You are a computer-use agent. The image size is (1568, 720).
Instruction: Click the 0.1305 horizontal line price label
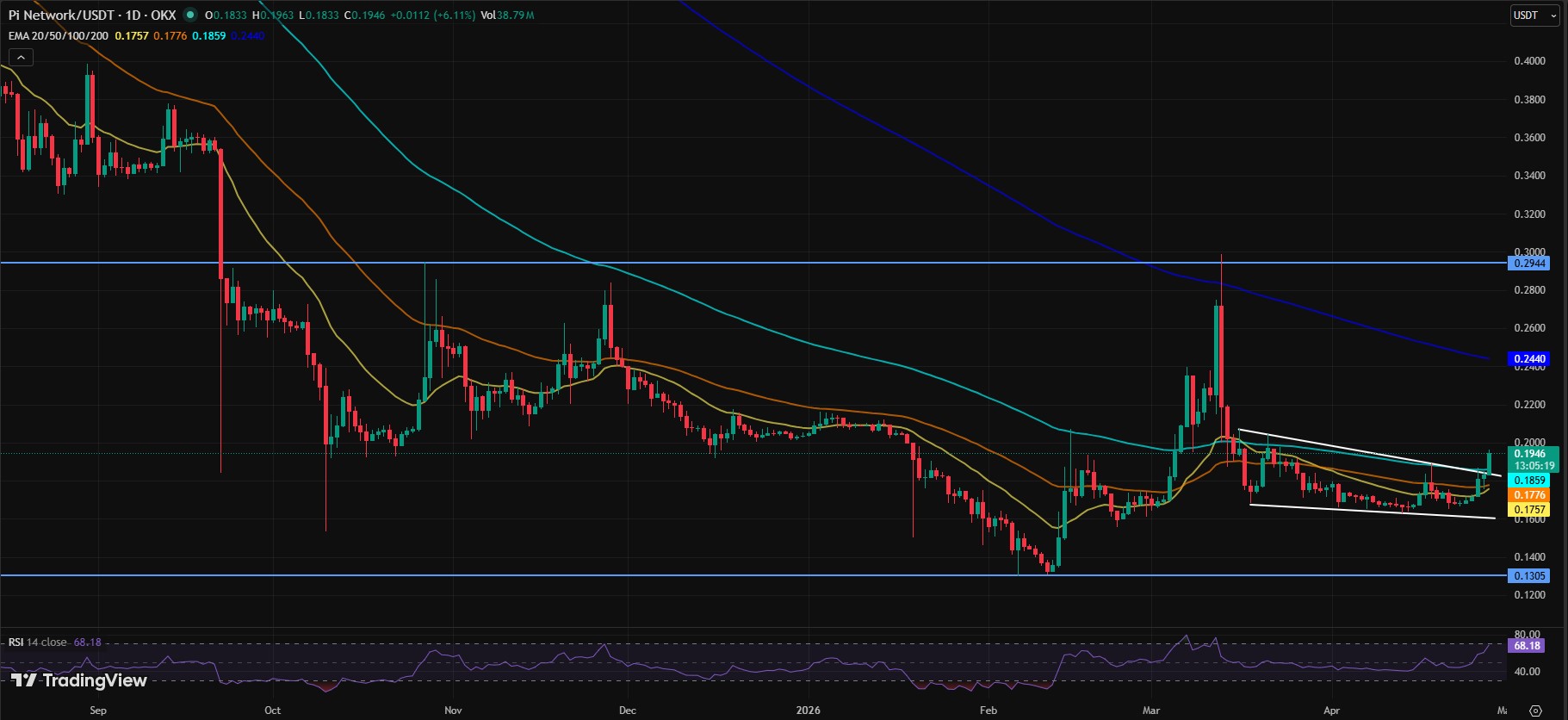tap(1530, 575)
